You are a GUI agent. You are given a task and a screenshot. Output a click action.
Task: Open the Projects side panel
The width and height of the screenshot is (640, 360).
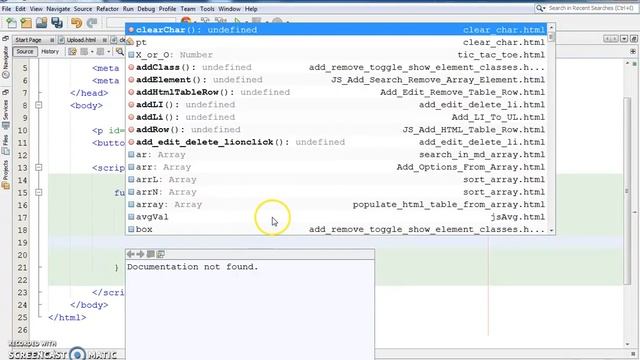point(5,175)
